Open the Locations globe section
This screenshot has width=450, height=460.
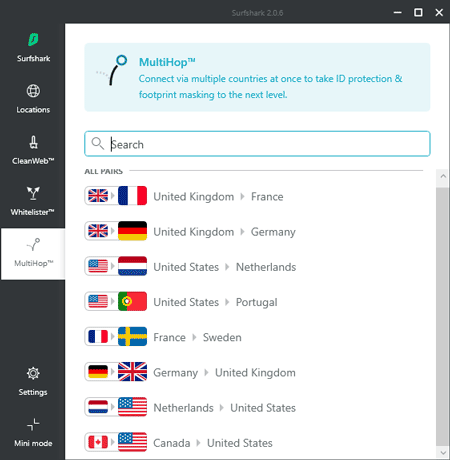click(33, 99)
